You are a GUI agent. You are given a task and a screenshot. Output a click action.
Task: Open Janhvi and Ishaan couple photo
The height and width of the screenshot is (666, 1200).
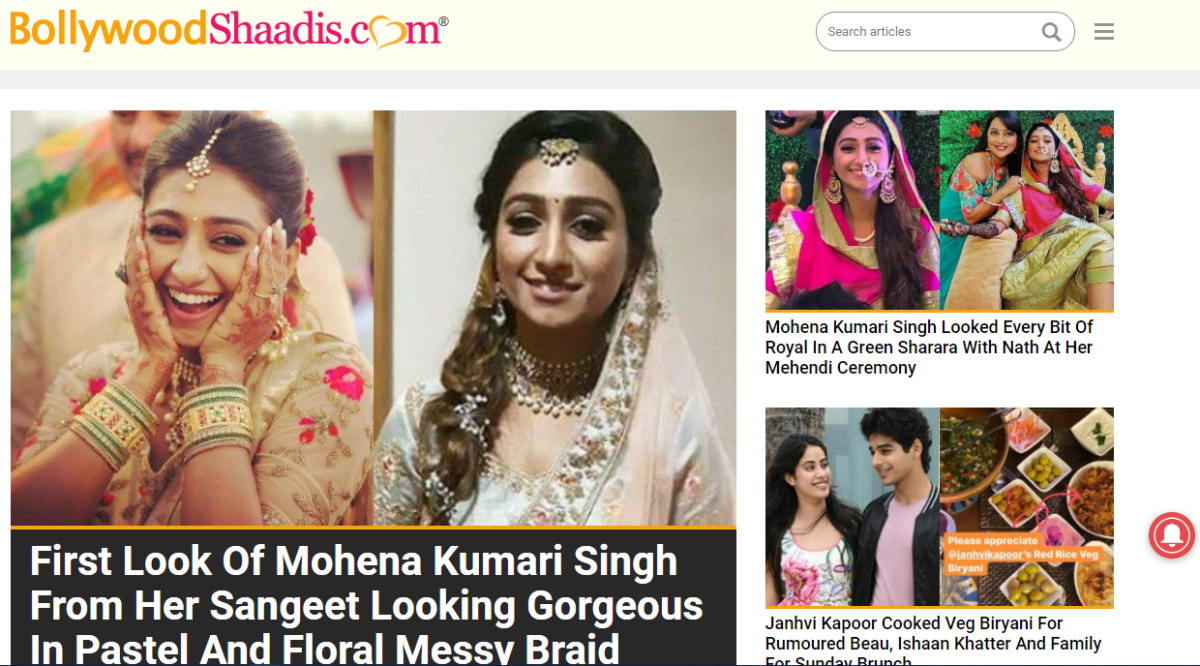pyautogui.click(x=852, y=506)
